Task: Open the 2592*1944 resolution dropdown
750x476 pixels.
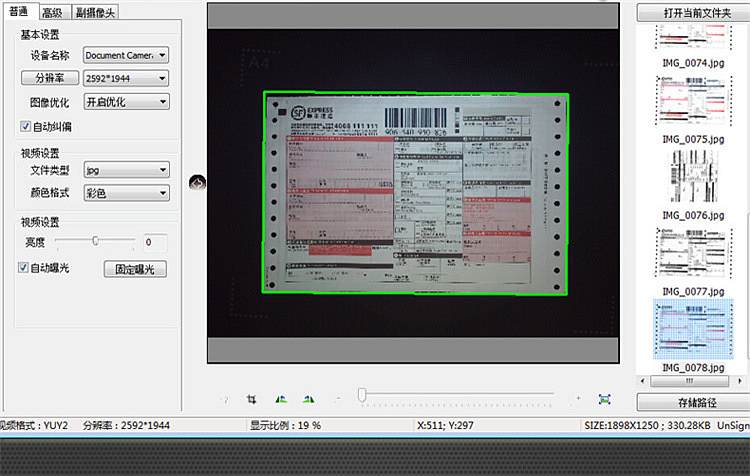Action: point(126,78)
